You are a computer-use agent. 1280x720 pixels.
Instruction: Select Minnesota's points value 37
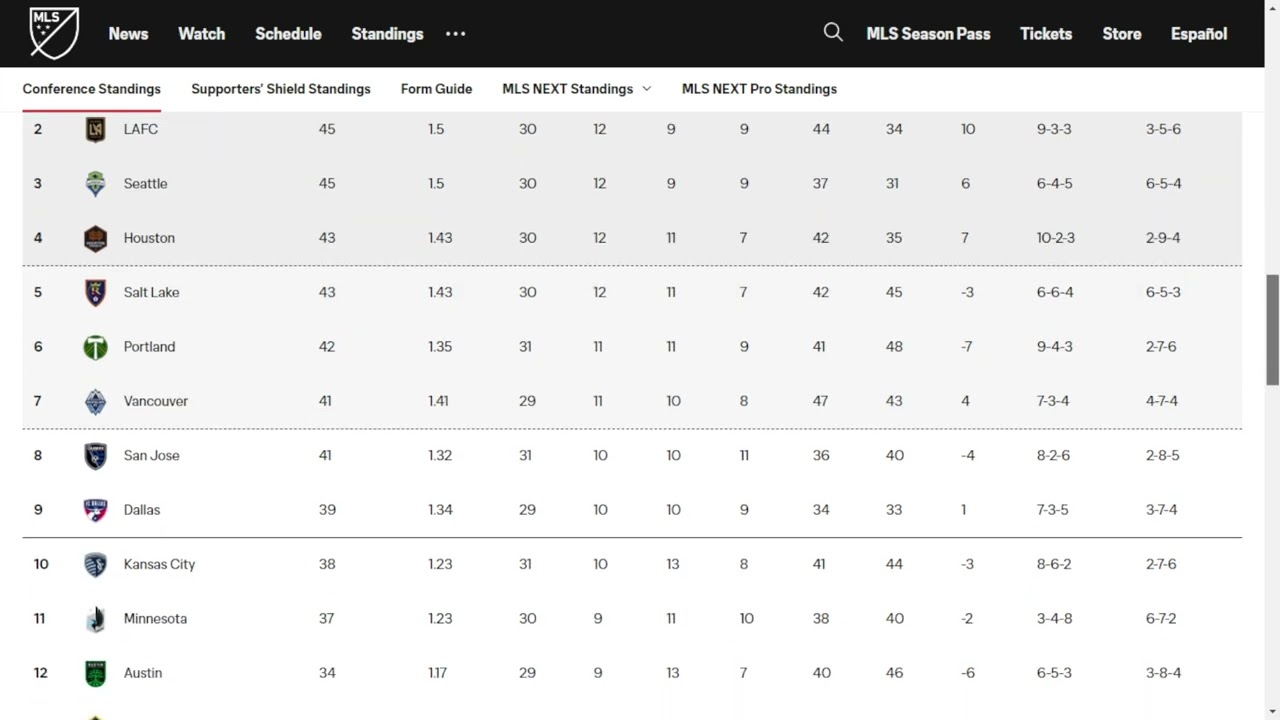pos(326,619)
